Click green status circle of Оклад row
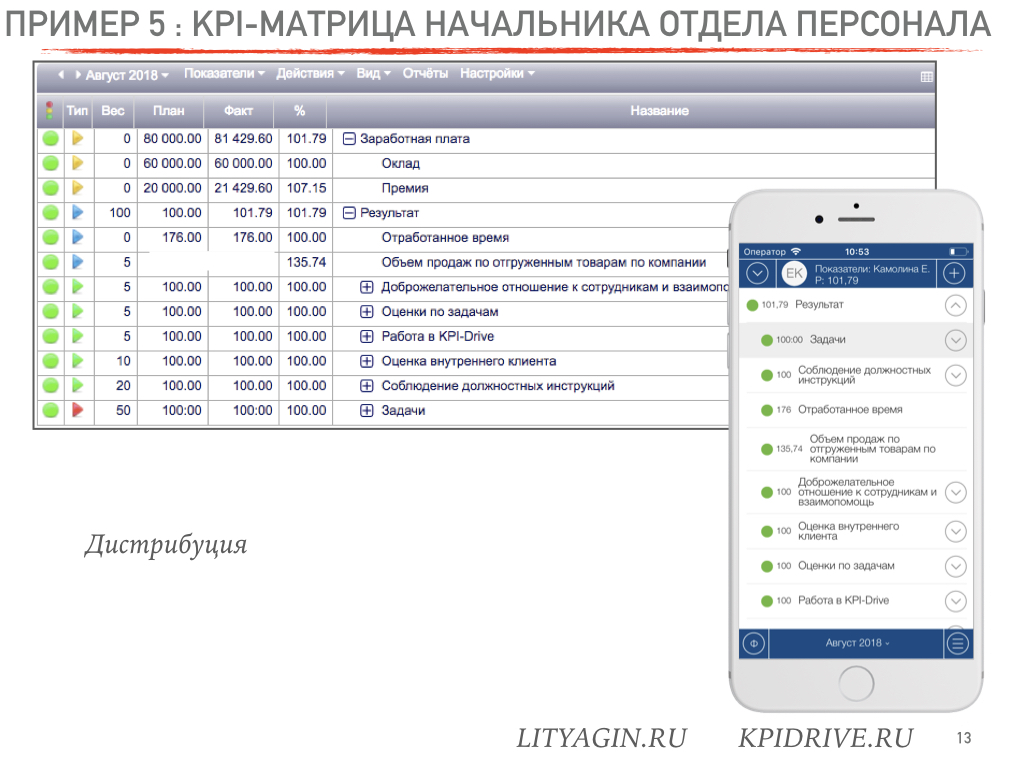The height and width of the screenshot is (768, 1024). [50, 163]
